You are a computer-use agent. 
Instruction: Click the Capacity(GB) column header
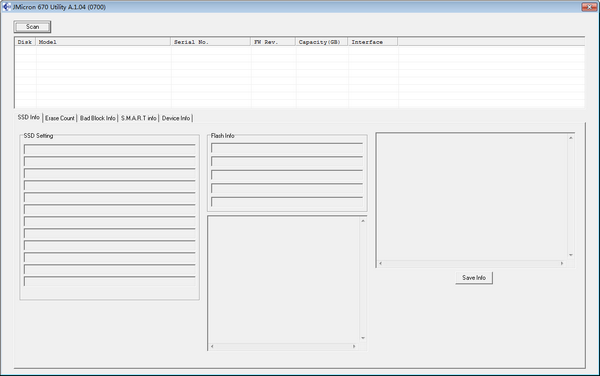(x=322, y=42)
